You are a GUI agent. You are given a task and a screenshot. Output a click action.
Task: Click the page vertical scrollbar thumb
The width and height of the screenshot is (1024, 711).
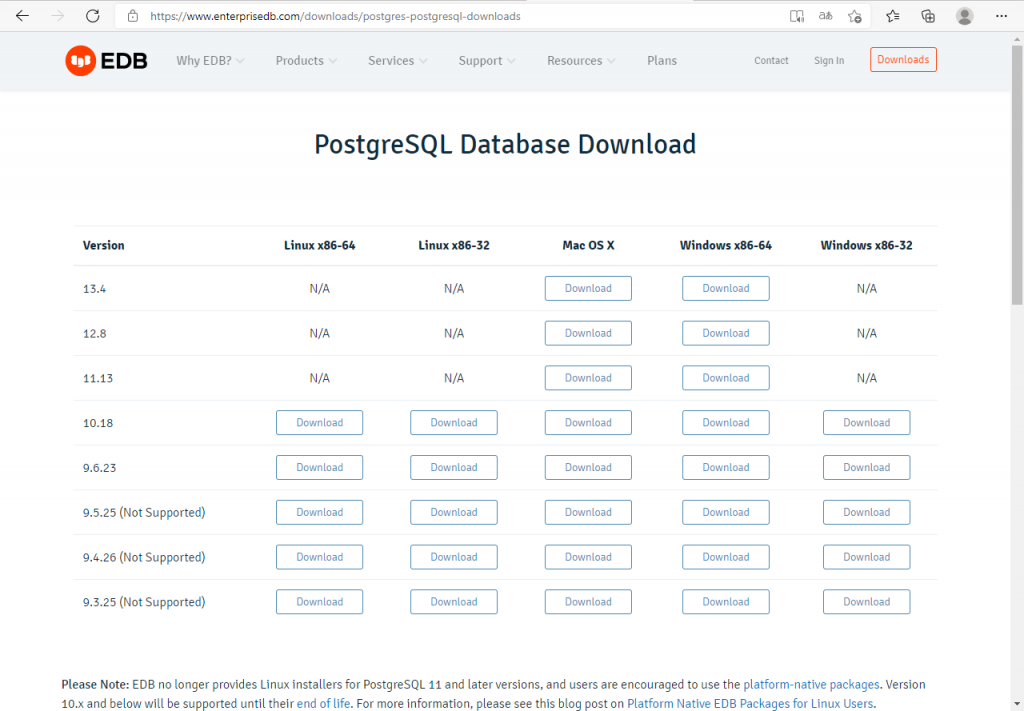point(1017,174)
